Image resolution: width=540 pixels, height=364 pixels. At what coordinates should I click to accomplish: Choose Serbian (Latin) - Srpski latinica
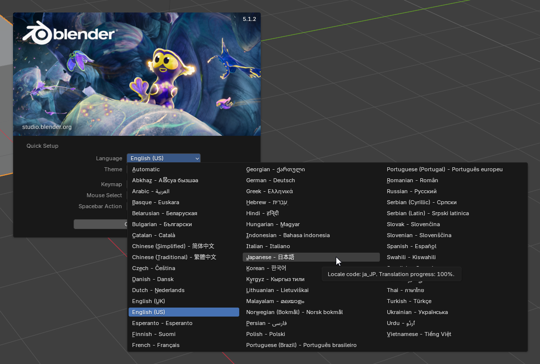(455, 214)
